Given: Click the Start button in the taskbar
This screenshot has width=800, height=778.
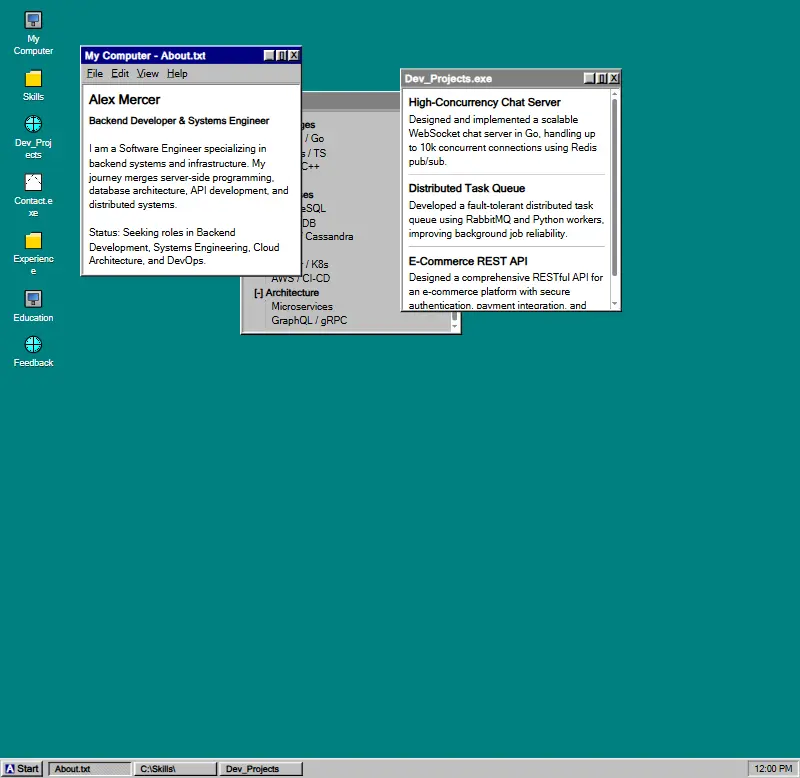Looking at the screenshot, I should pos(22,768).
